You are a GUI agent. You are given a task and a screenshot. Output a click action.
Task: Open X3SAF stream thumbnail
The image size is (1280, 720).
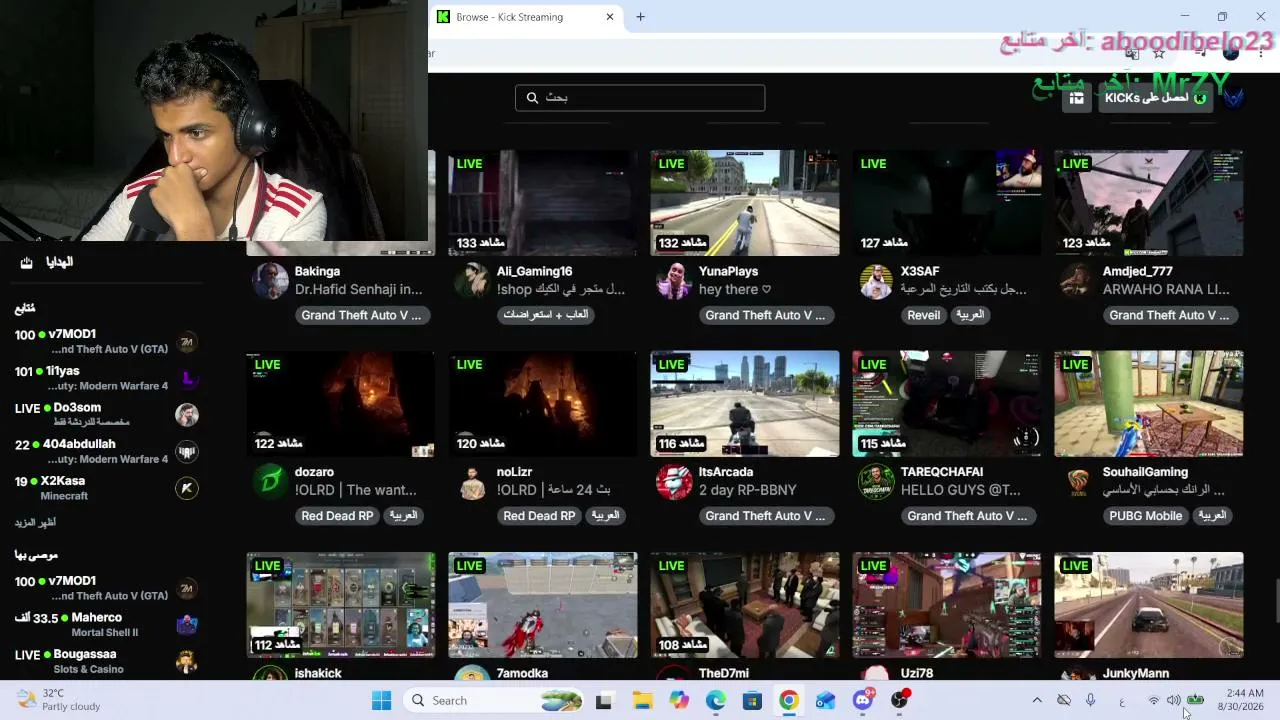point(946,203)
